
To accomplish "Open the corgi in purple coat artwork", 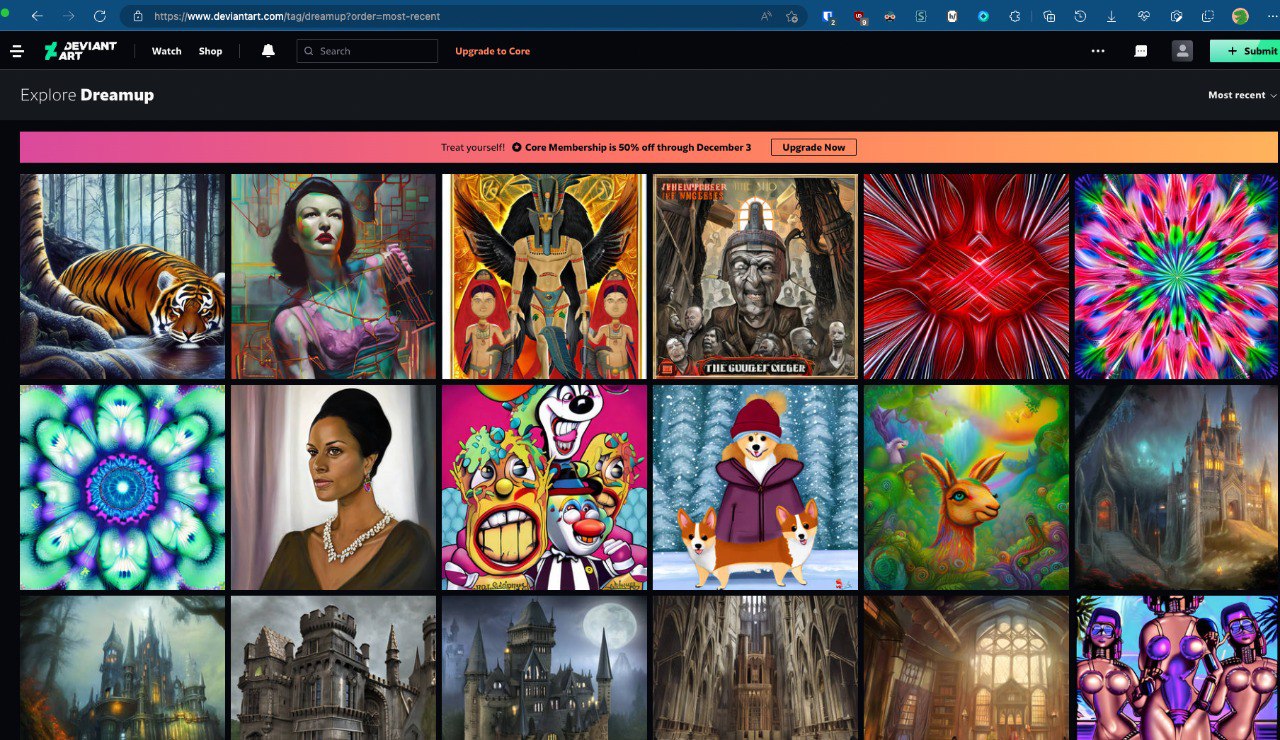I will [755, 487].
